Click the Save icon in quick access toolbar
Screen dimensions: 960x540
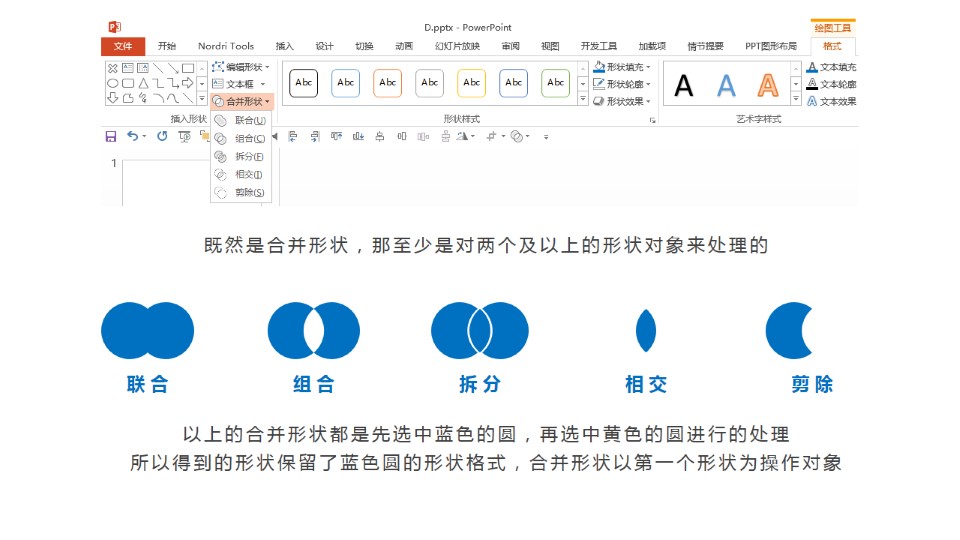[110, 136]
